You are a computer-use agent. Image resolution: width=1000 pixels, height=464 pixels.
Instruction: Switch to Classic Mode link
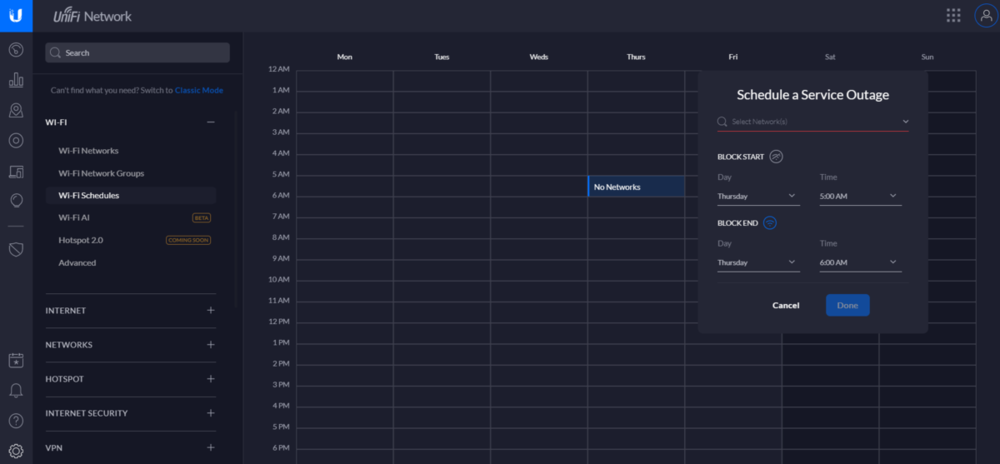click(x=199, y=91)
